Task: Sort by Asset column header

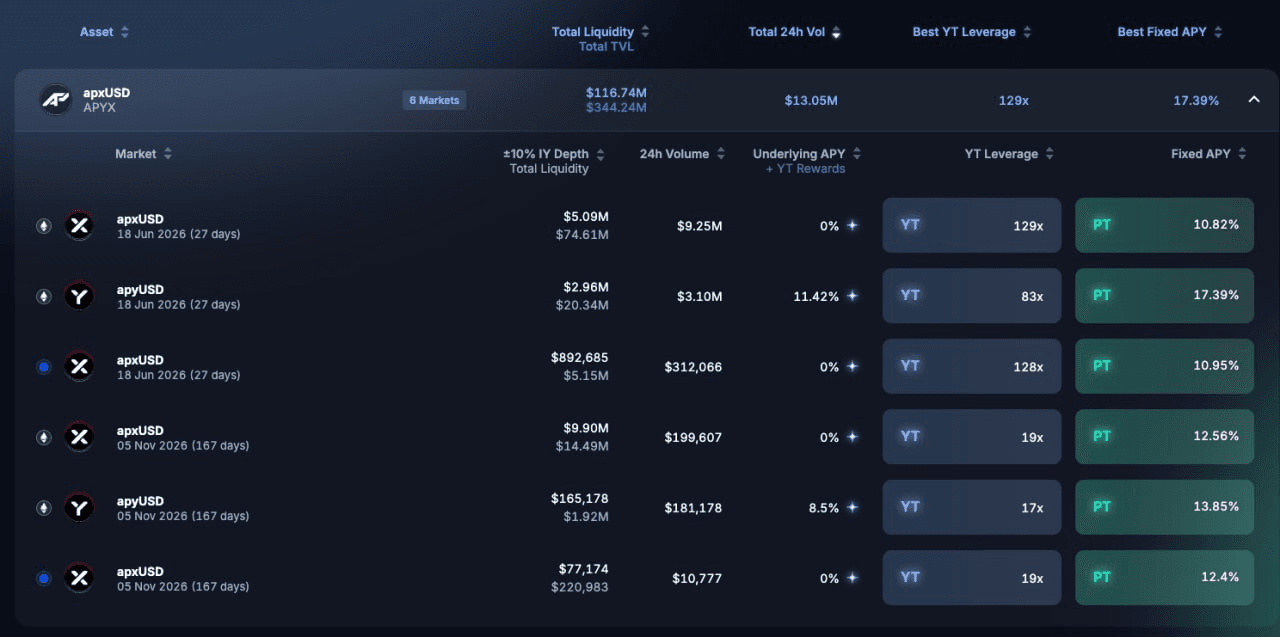Action: click(x=104, y=32)
